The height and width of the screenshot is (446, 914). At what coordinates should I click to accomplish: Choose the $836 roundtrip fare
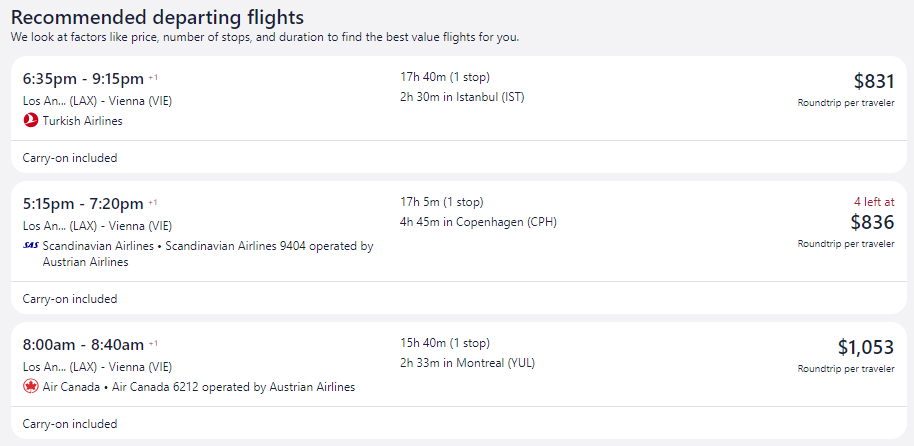(872, 222)
